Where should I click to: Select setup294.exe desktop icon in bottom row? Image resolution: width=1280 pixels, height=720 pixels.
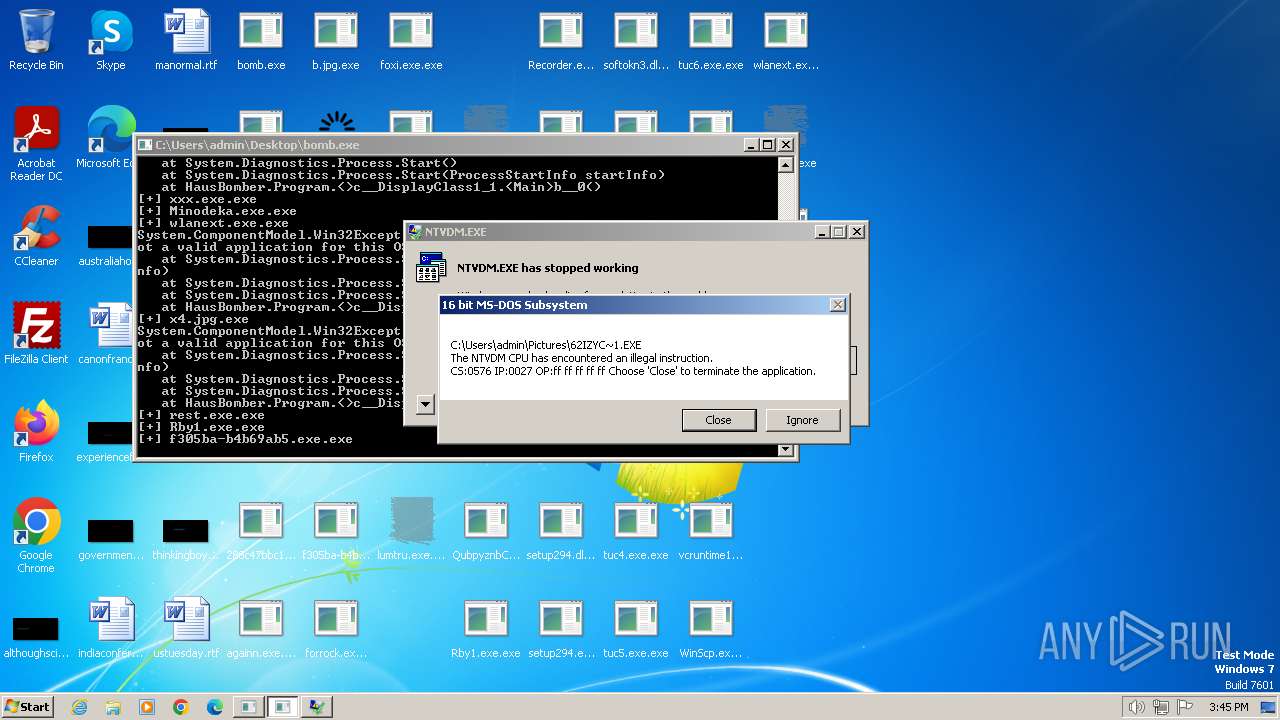pyautogui.click(x=561, y=629)
